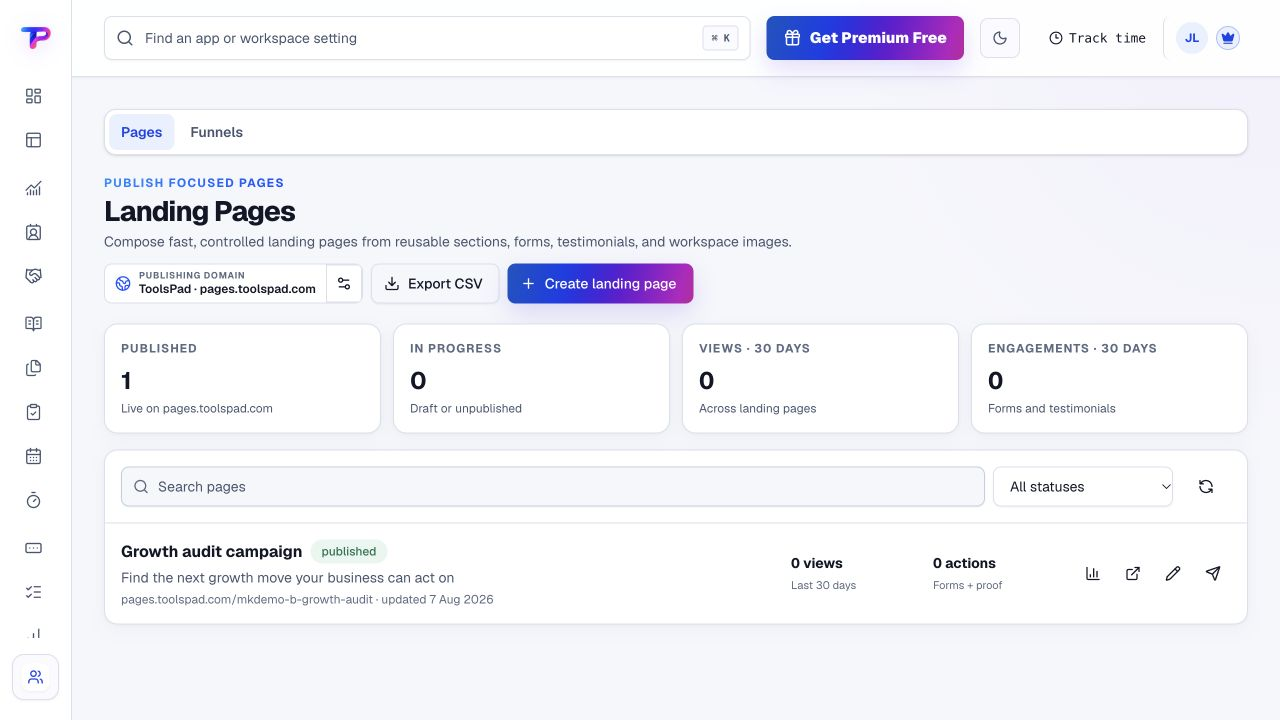Toggle dark mode moon button
Viewport: 1280px width, 720px height.
pyautogui.click(x=1000, y=38)
